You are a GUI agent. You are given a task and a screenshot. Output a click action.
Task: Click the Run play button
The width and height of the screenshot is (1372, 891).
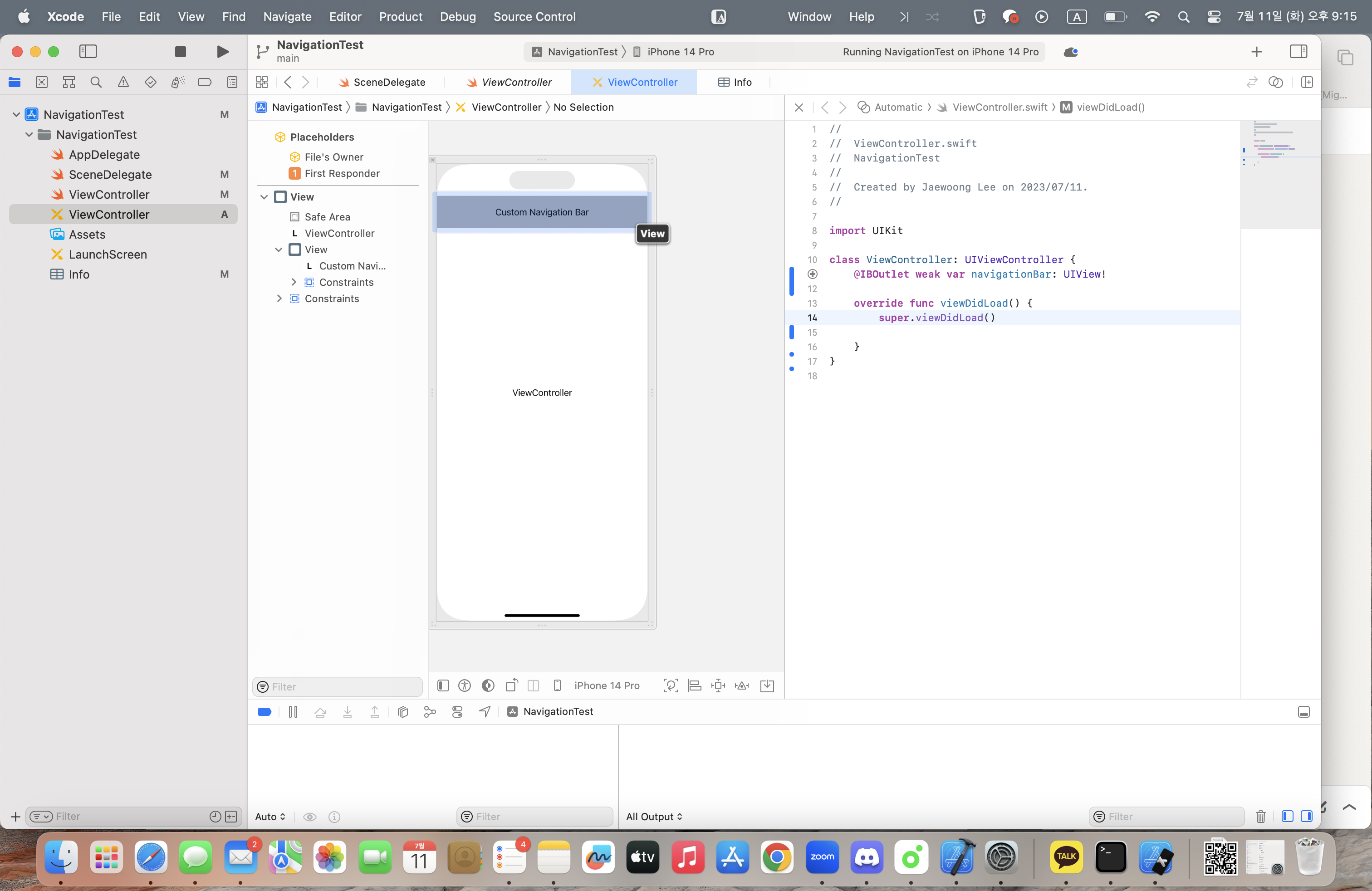222,52
